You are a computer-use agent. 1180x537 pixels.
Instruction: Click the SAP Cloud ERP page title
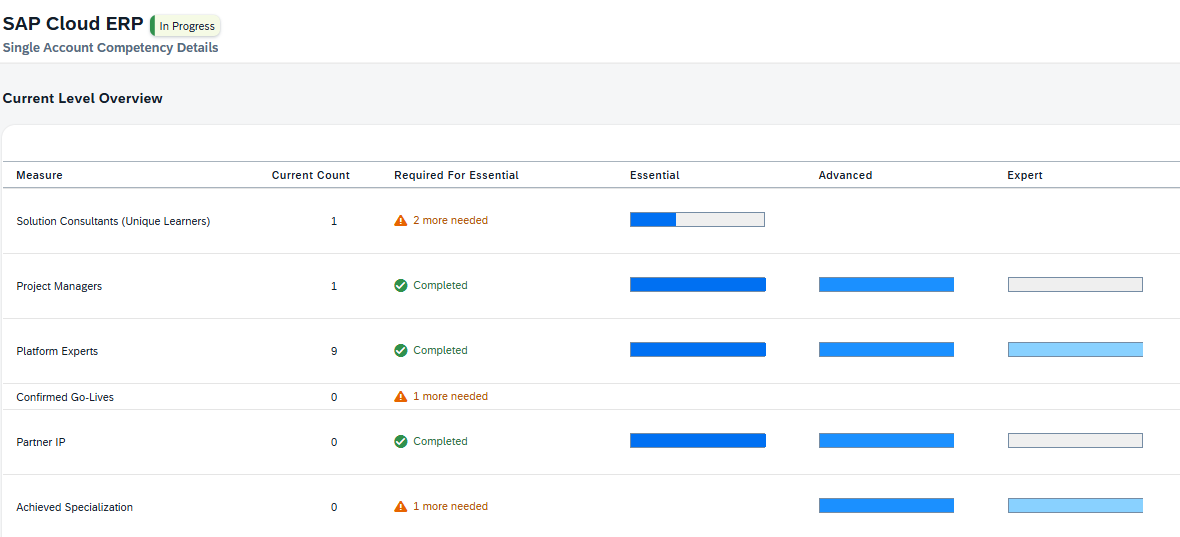(73, 25)
